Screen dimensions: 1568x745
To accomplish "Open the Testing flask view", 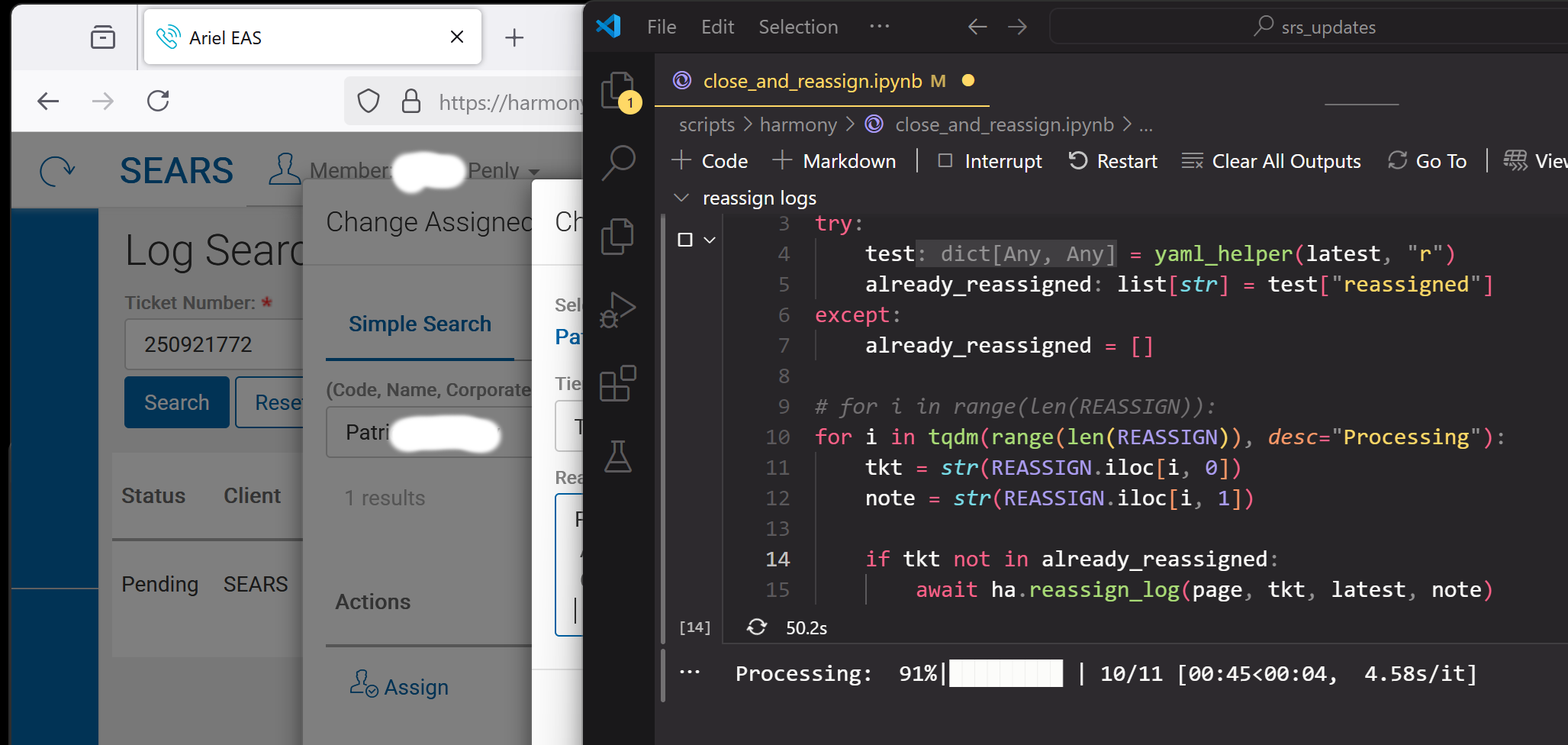I will coord(618,456).
